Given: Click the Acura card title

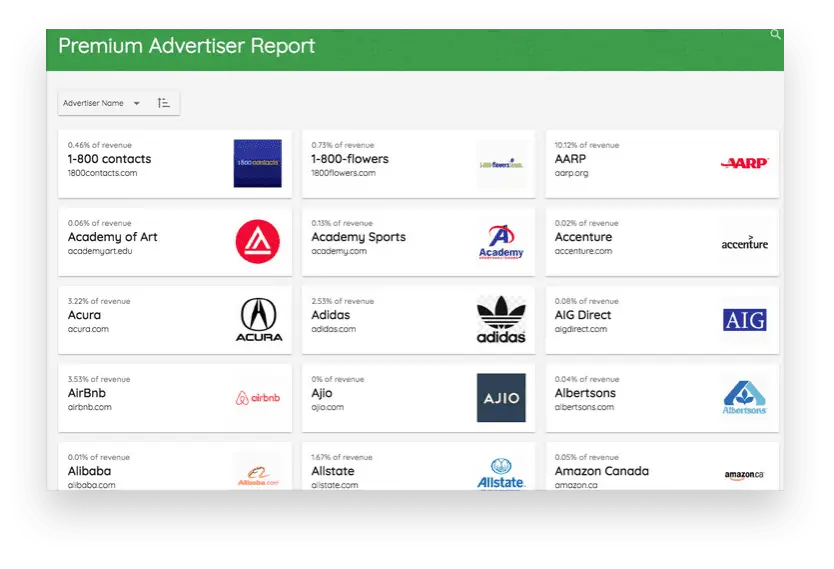Looking at the screenshot, I should [84, 315].
